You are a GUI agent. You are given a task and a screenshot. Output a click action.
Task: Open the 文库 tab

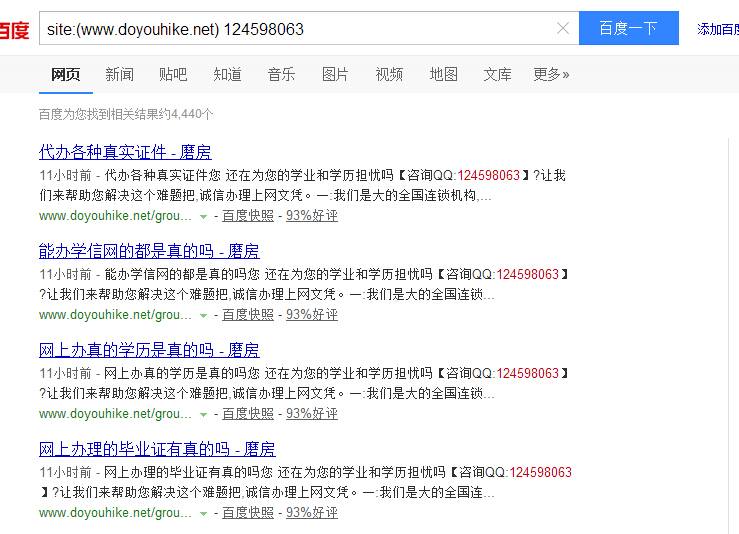pos(497,74)
